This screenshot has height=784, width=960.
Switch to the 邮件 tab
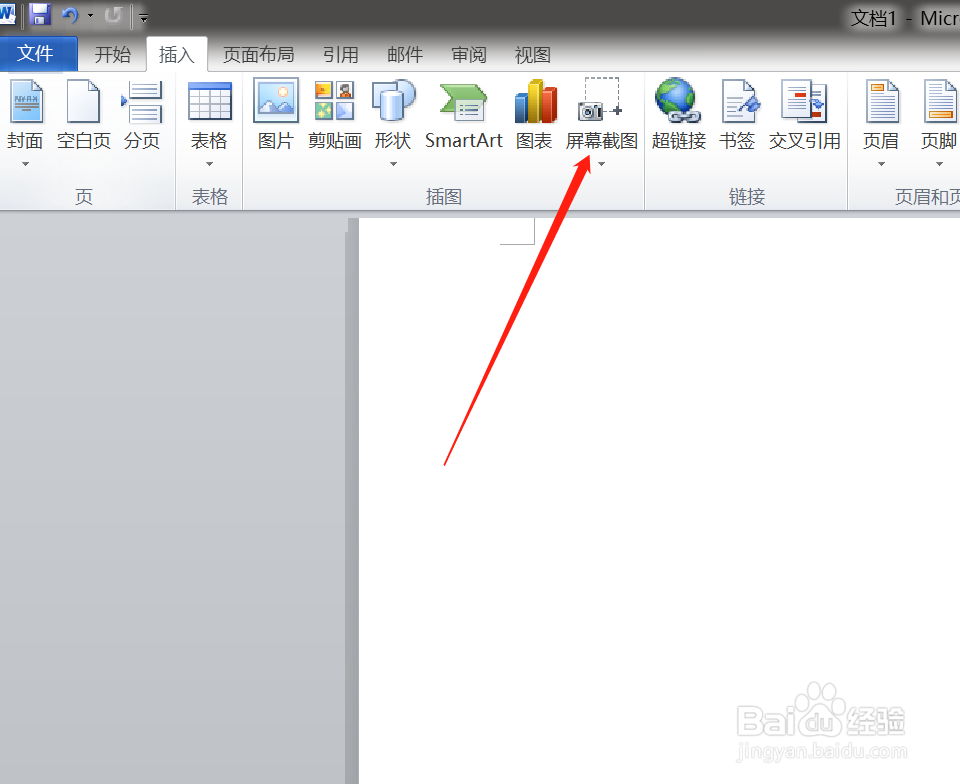tap(405, 55)
